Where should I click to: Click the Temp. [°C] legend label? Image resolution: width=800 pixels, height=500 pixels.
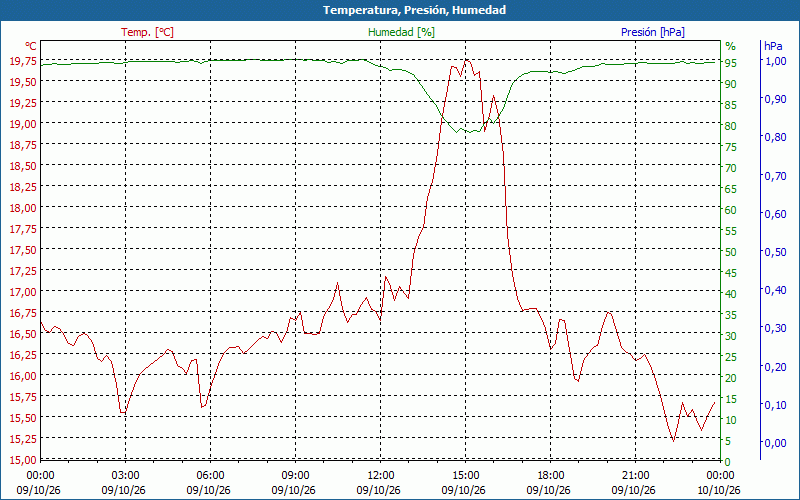click(147, 32)
